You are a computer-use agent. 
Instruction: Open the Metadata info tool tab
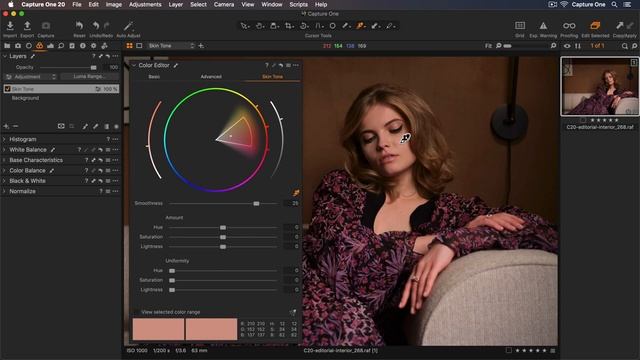pos(82,46)
